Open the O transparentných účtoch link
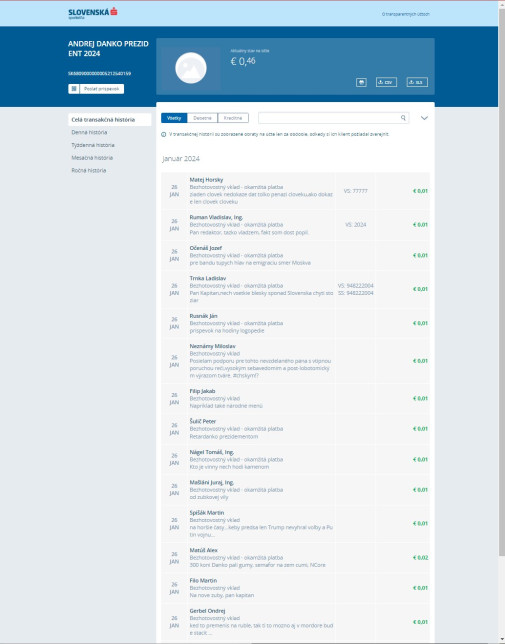Image resolution: width=505 pixels, height=644 pixels. point(406,14)
